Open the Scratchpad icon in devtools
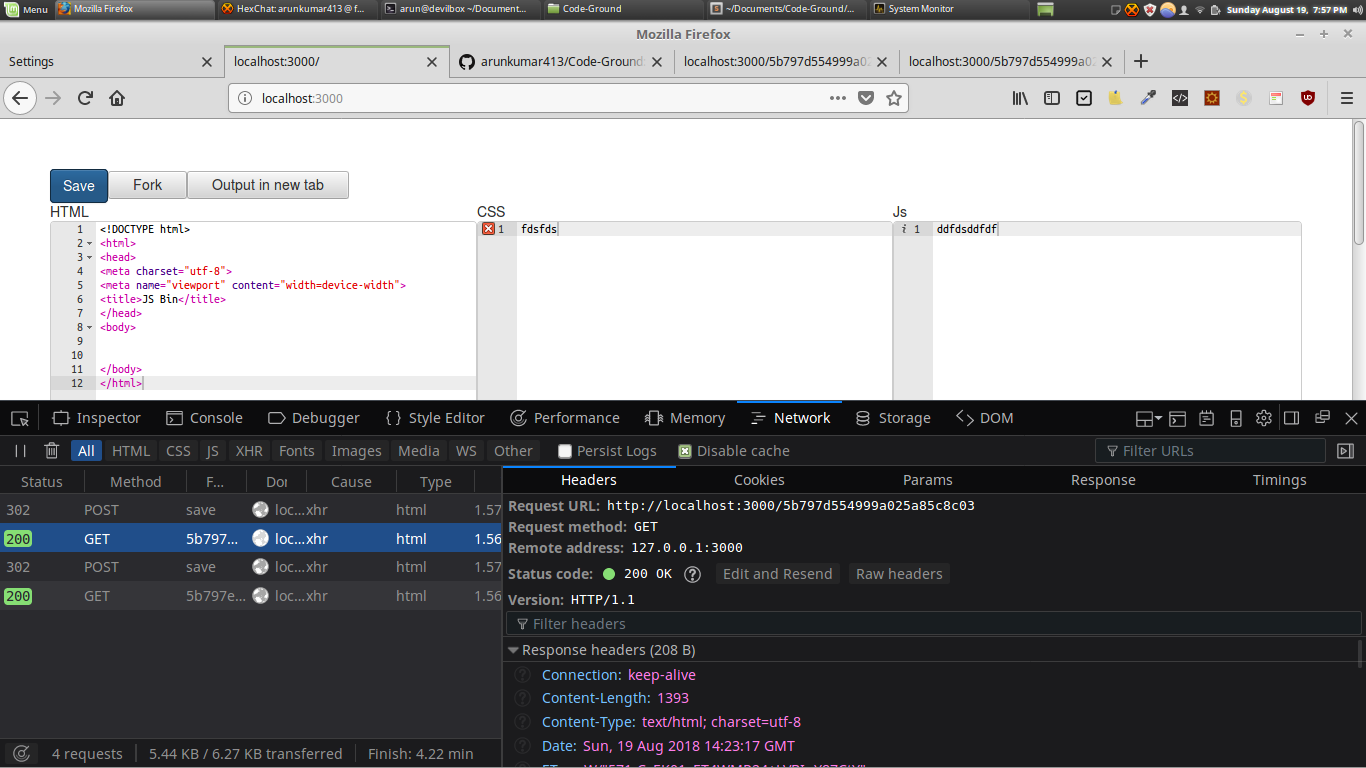 point(1207,418)
